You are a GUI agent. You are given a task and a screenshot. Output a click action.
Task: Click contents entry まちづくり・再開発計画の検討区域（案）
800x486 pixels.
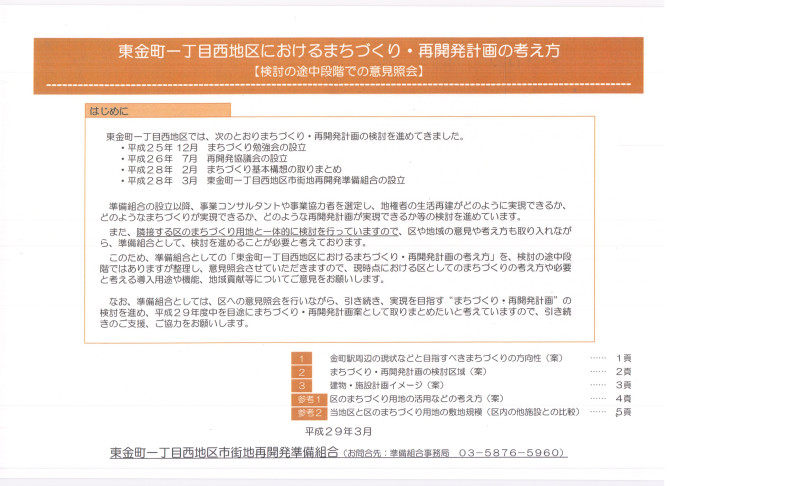[408, 372]
